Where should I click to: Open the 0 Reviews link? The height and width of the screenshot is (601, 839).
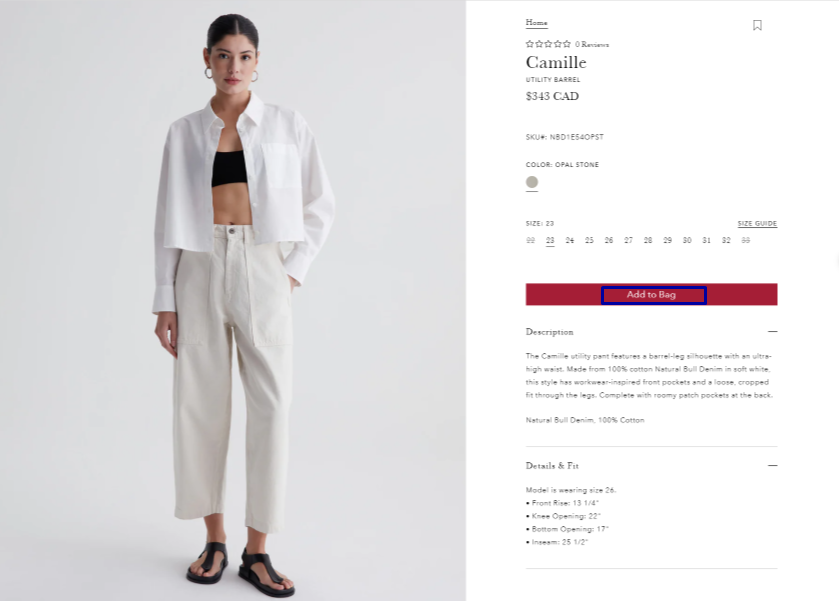pyautogui.click(x=592, y=44)
